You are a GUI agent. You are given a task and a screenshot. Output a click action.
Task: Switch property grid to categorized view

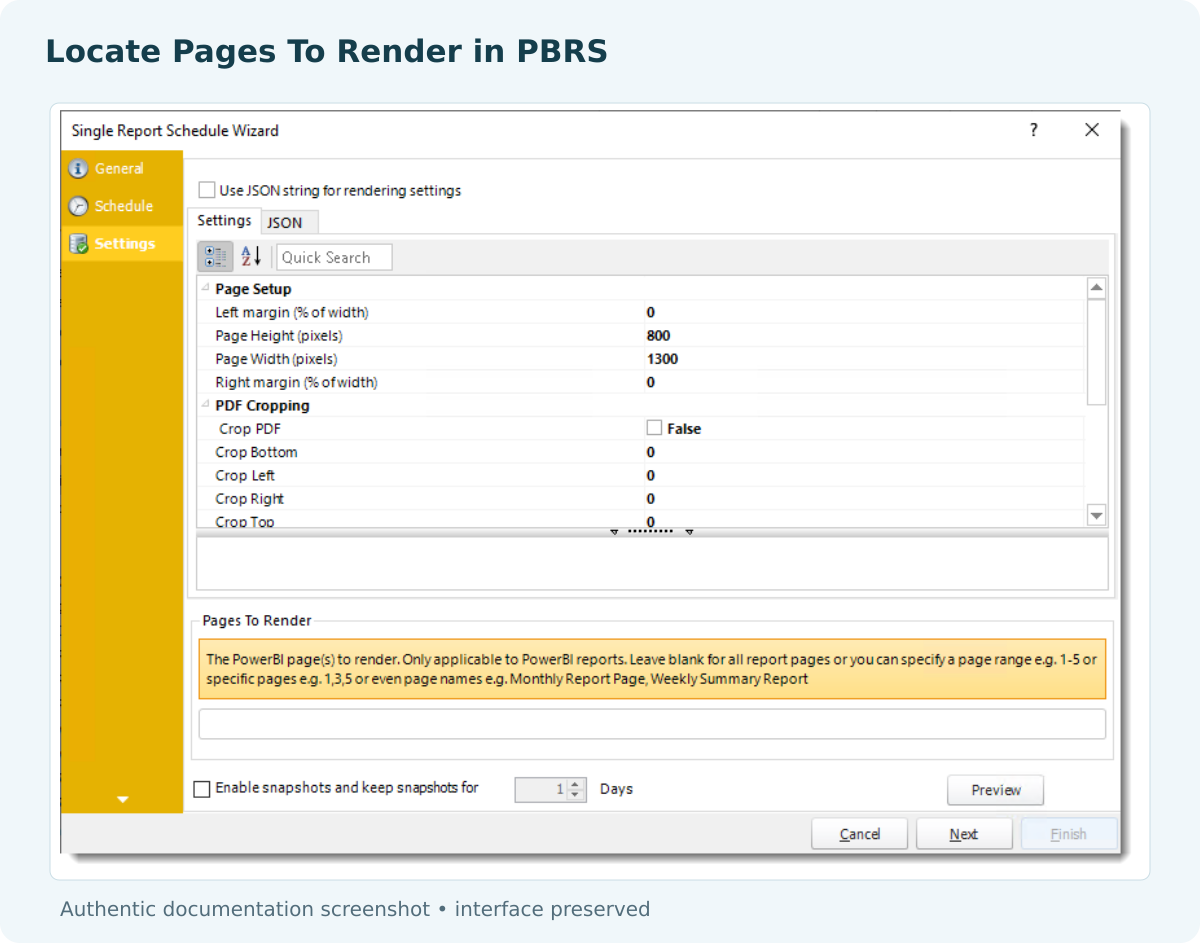[215, 257]
